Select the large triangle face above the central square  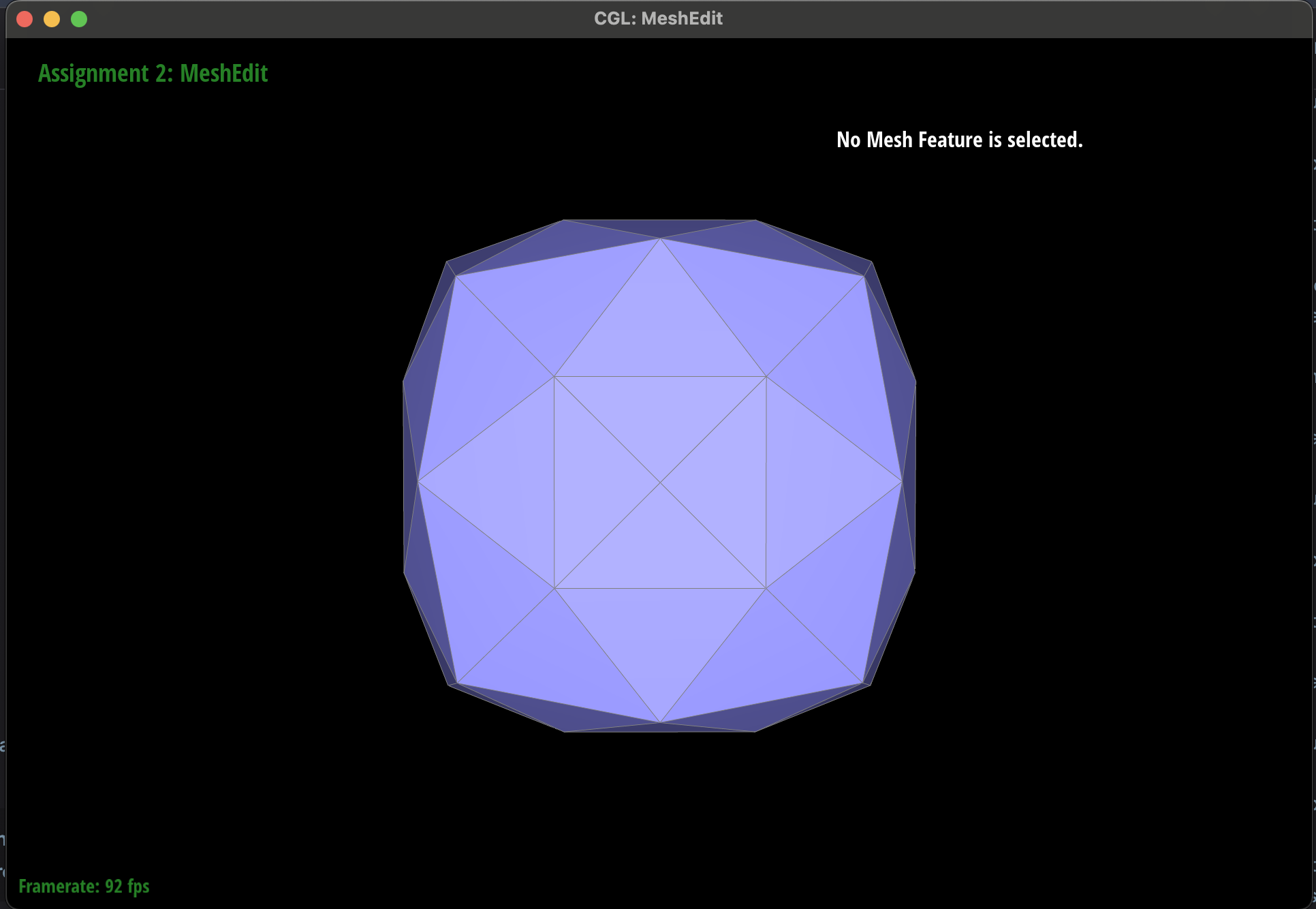click(x=660, y=330)
